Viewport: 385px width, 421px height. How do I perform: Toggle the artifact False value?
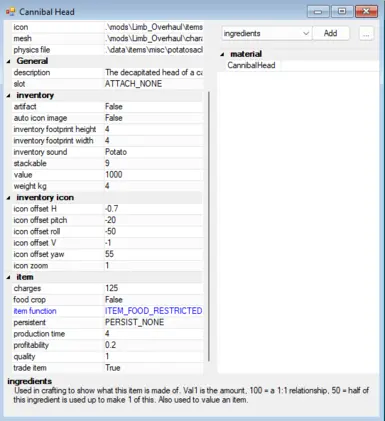[x=153, y=107]
